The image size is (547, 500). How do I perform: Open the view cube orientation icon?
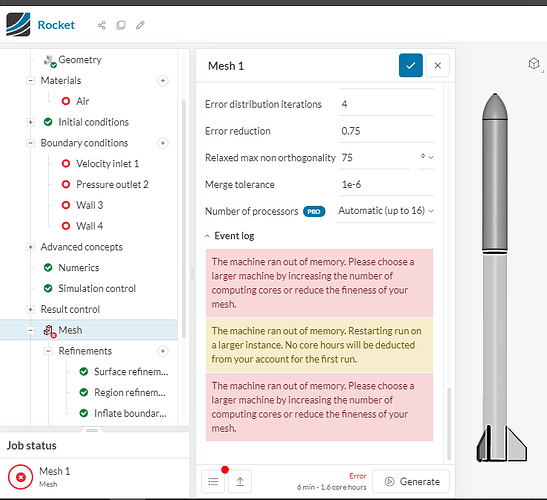(534, 64)
